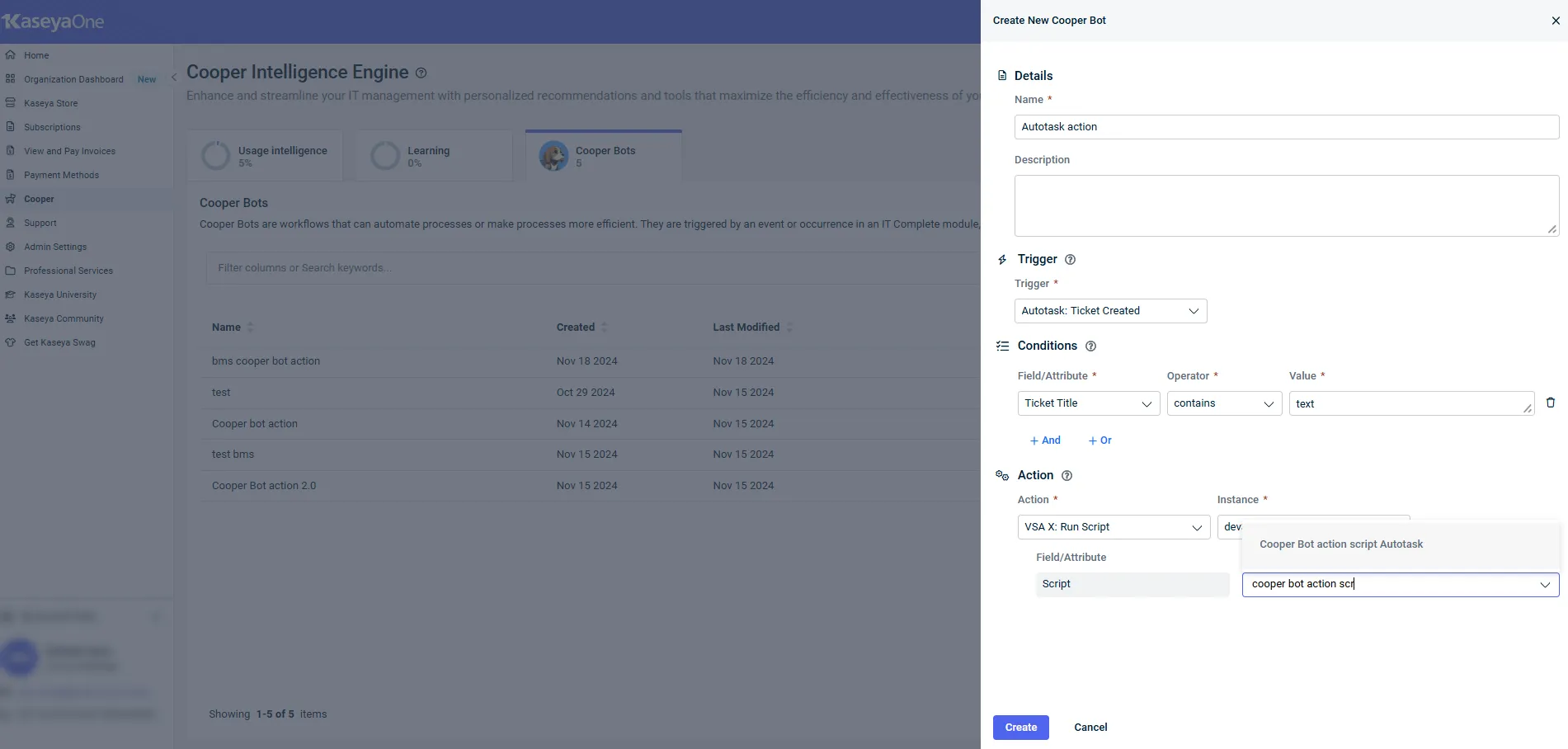Switch to the Learning tab
The image size is (1568, 749).
(x=433, y=155)
